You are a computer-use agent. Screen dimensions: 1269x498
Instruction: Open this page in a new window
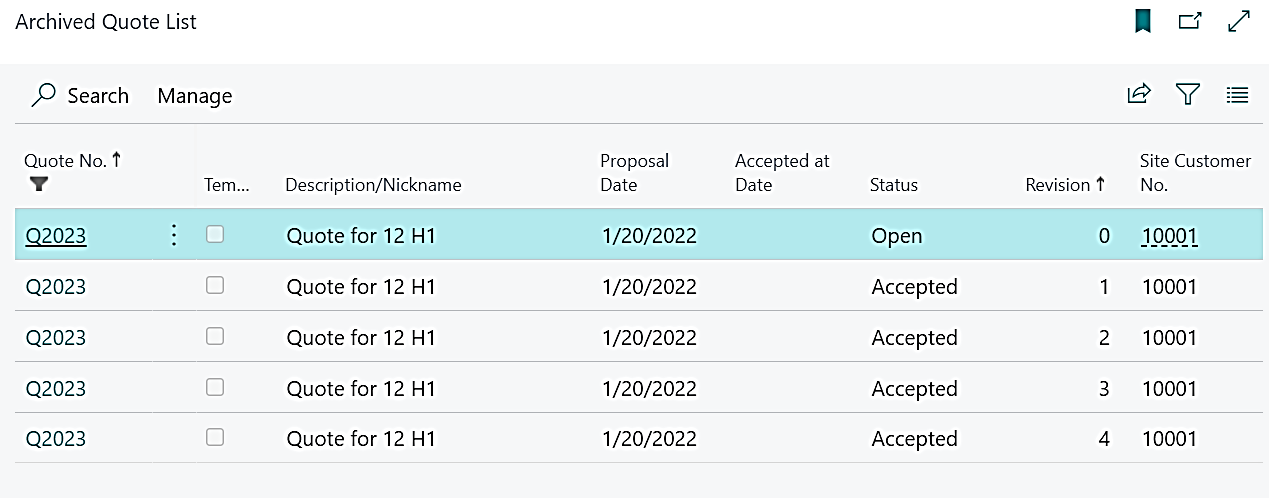coord(1190,21)
